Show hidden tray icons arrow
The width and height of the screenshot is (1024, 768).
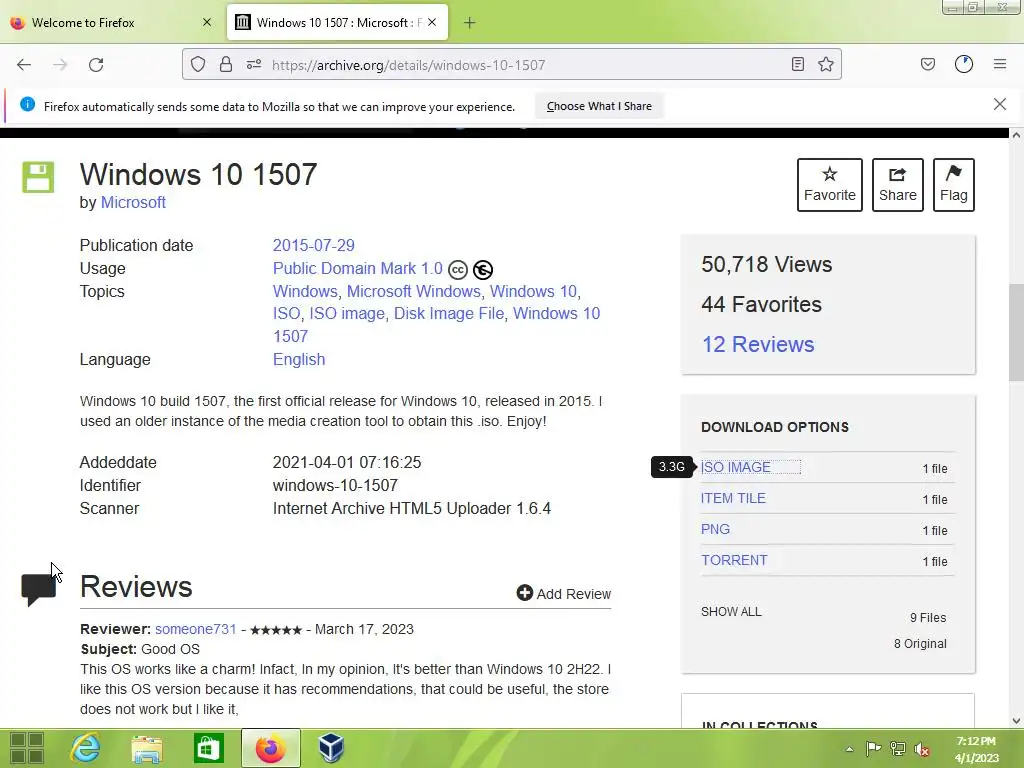[849, 749]
